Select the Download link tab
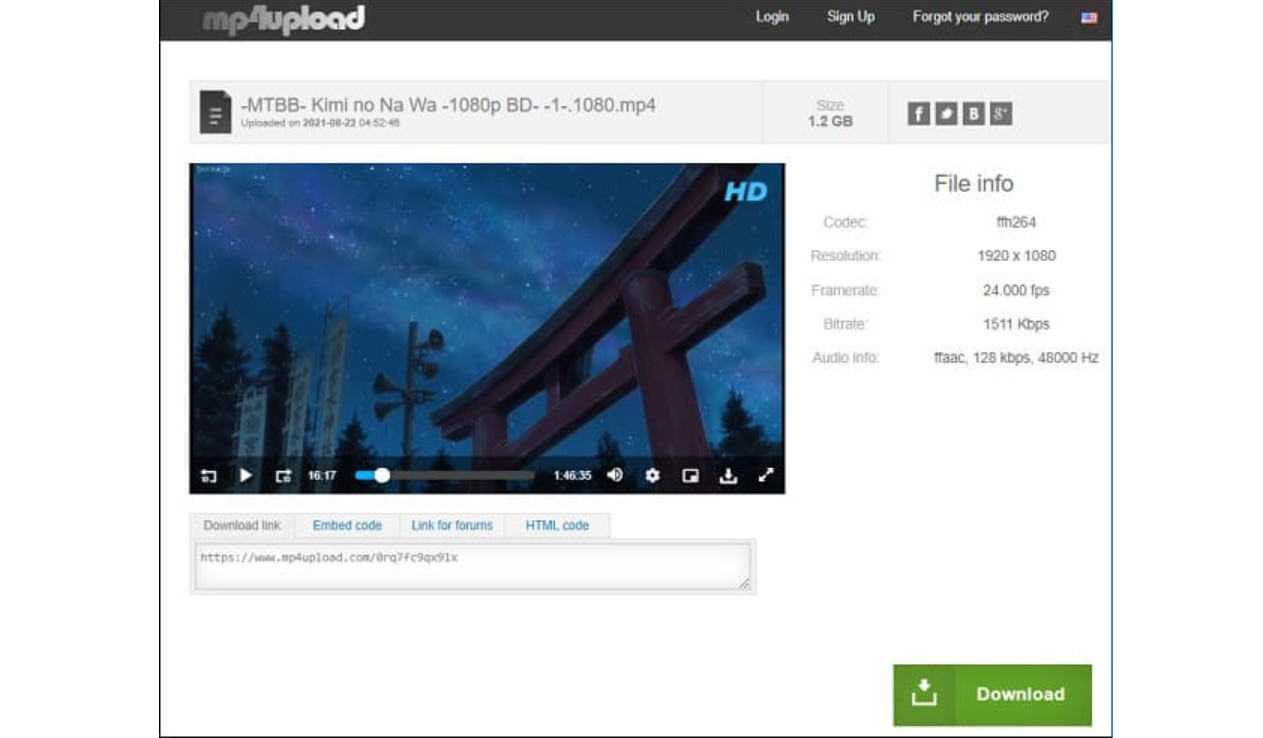Viewport: 1263px width, 738px height. (x=242, y=526)
